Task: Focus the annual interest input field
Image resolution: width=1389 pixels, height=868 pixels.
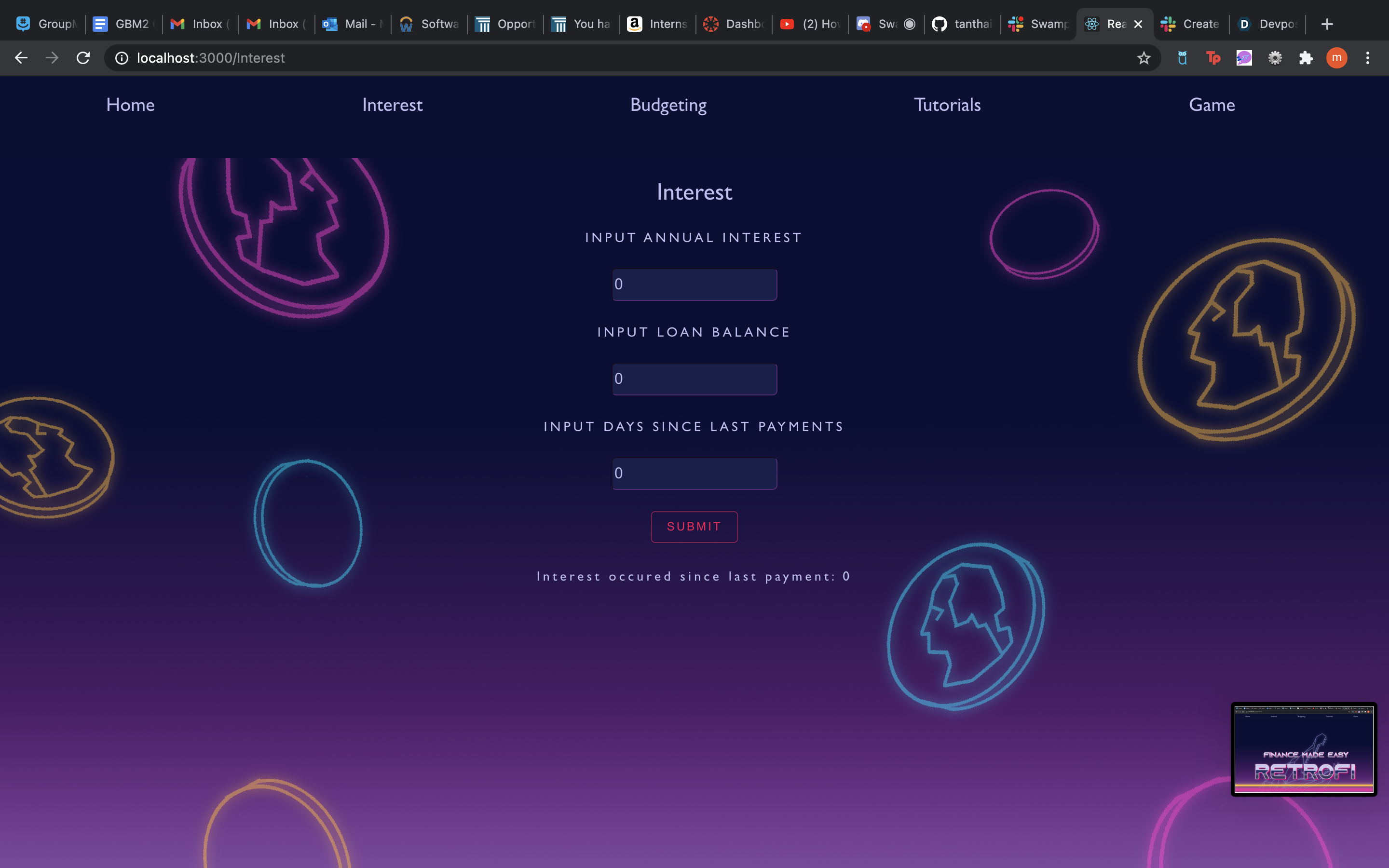Action: pos(694,285)
